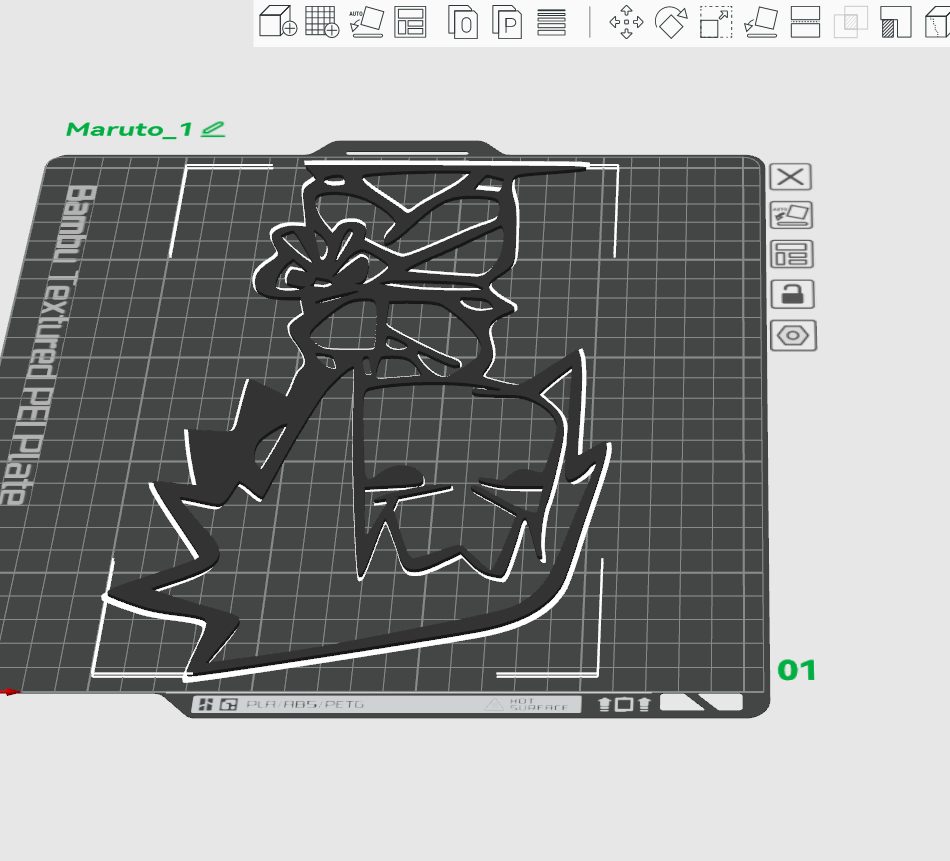Run Auto orient from the top toolbar
The height and width of the screenshot is (861, 950).
tap(367, 22)
